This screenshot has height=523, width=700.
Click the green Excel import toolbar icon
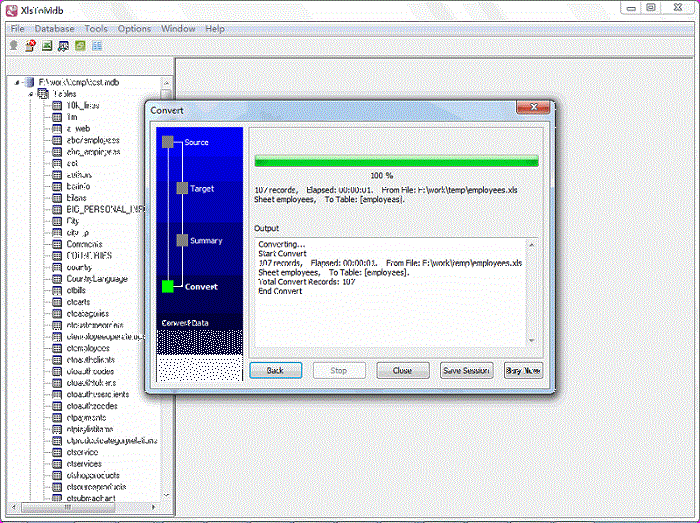47,45
